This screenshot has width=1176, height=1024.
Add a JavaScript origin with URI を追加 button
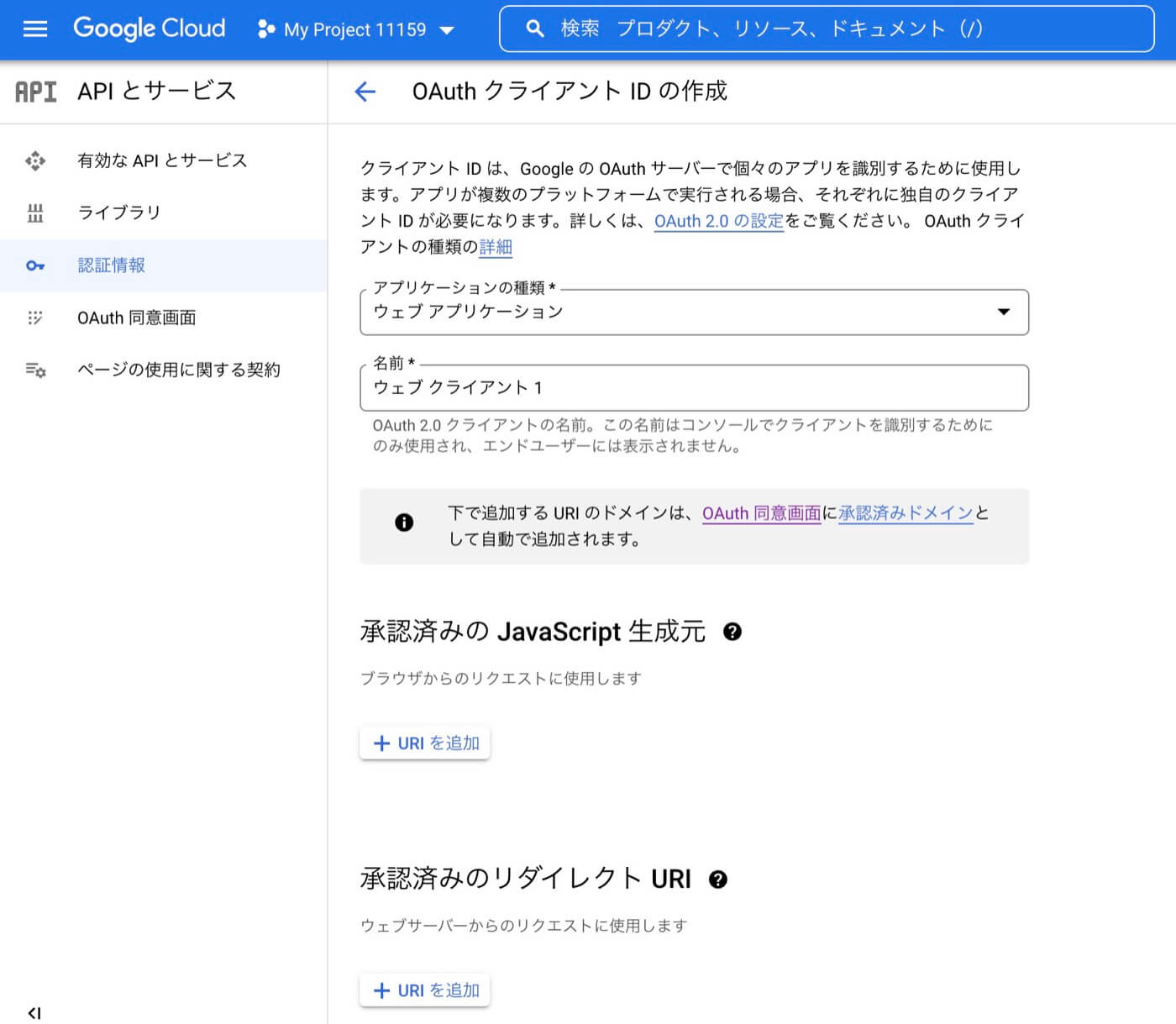[x=424, y=743]
